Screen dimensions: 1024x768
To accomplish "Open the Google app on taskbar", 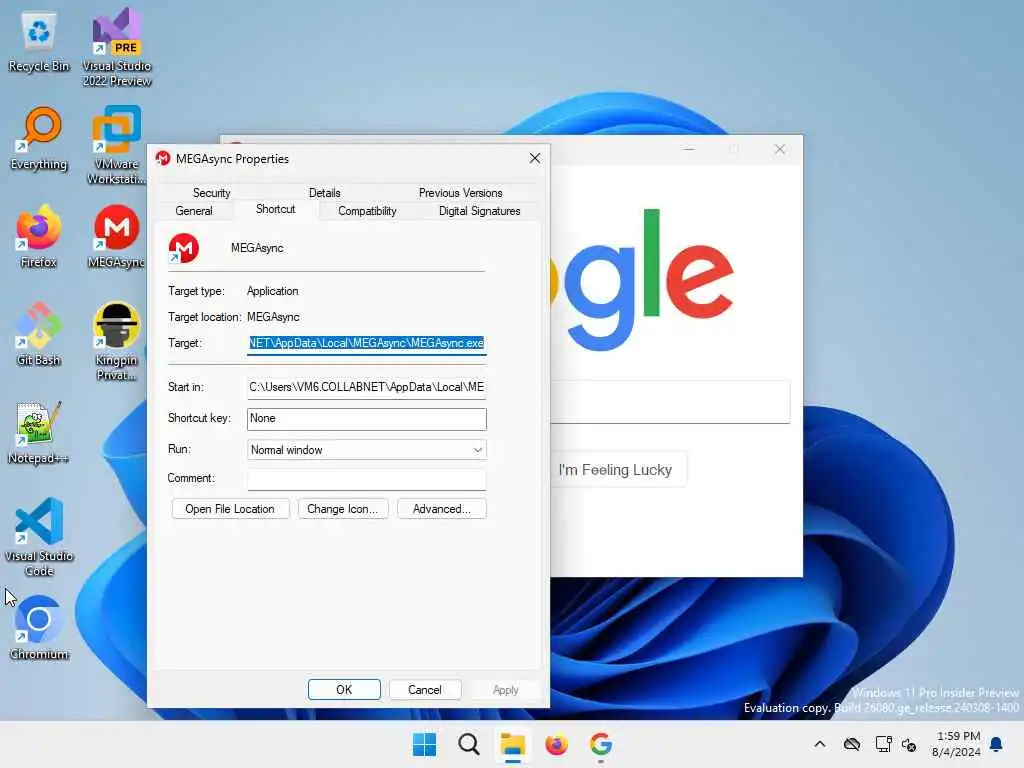I will pyautogui.click(x=601, y=744).
